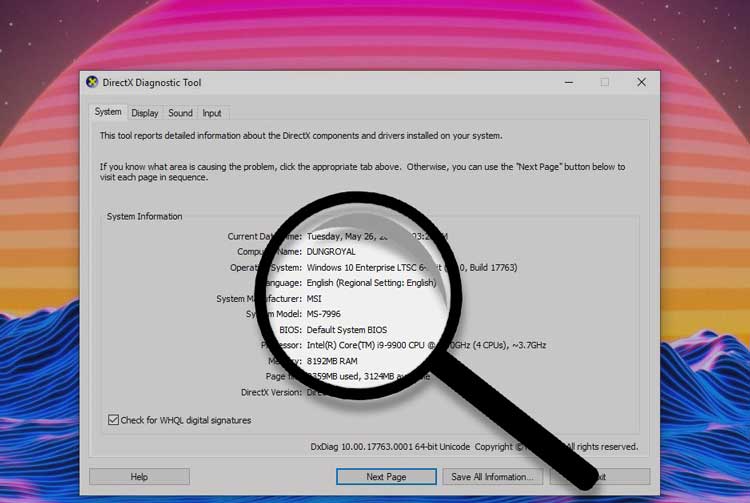Screen dimensions: 750x503
Task: Click the English Regional Setting language value
Action: [x=372, y=283]
